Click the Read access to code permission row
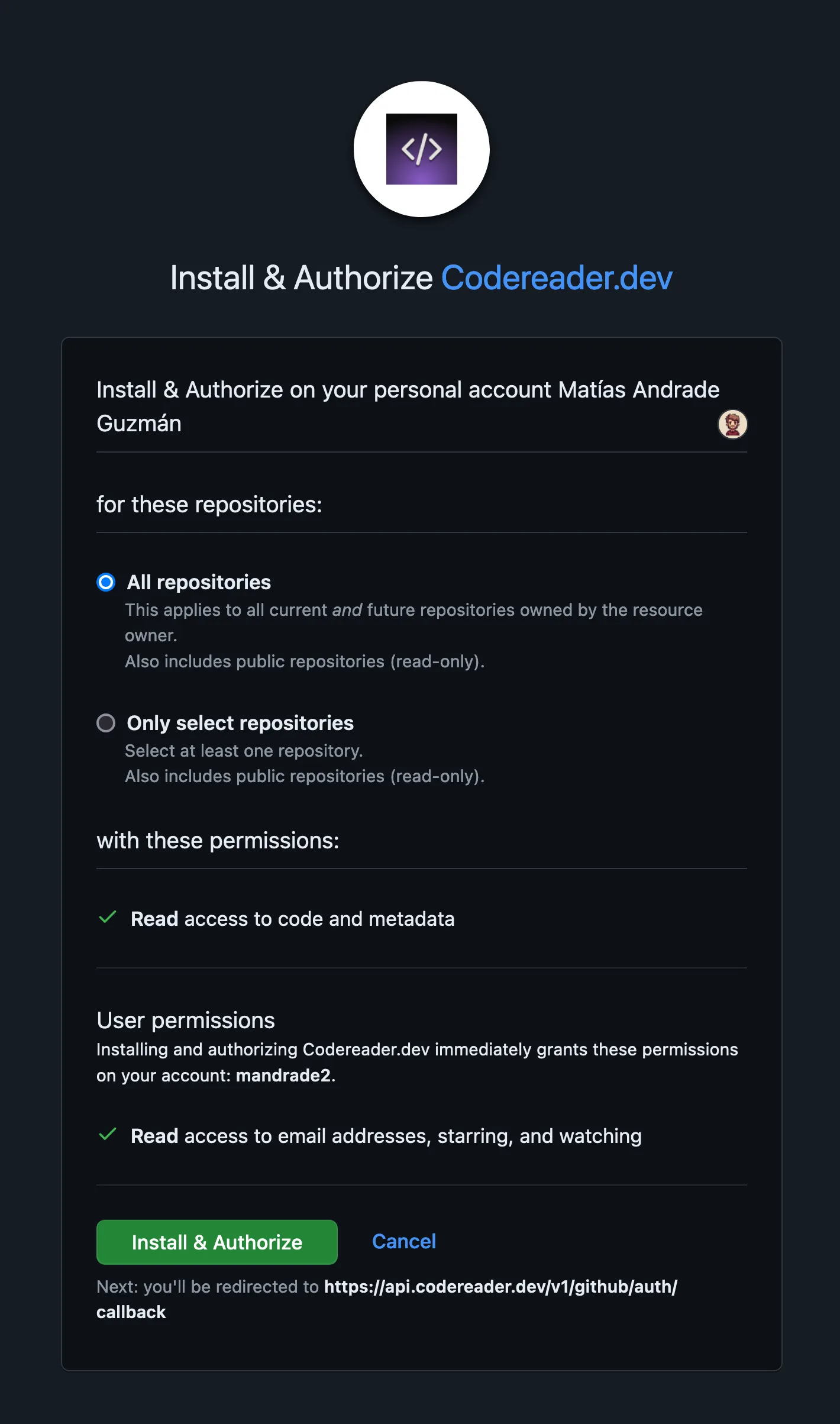This screenshot has height=1424, width=840. (x=292, y=919)
